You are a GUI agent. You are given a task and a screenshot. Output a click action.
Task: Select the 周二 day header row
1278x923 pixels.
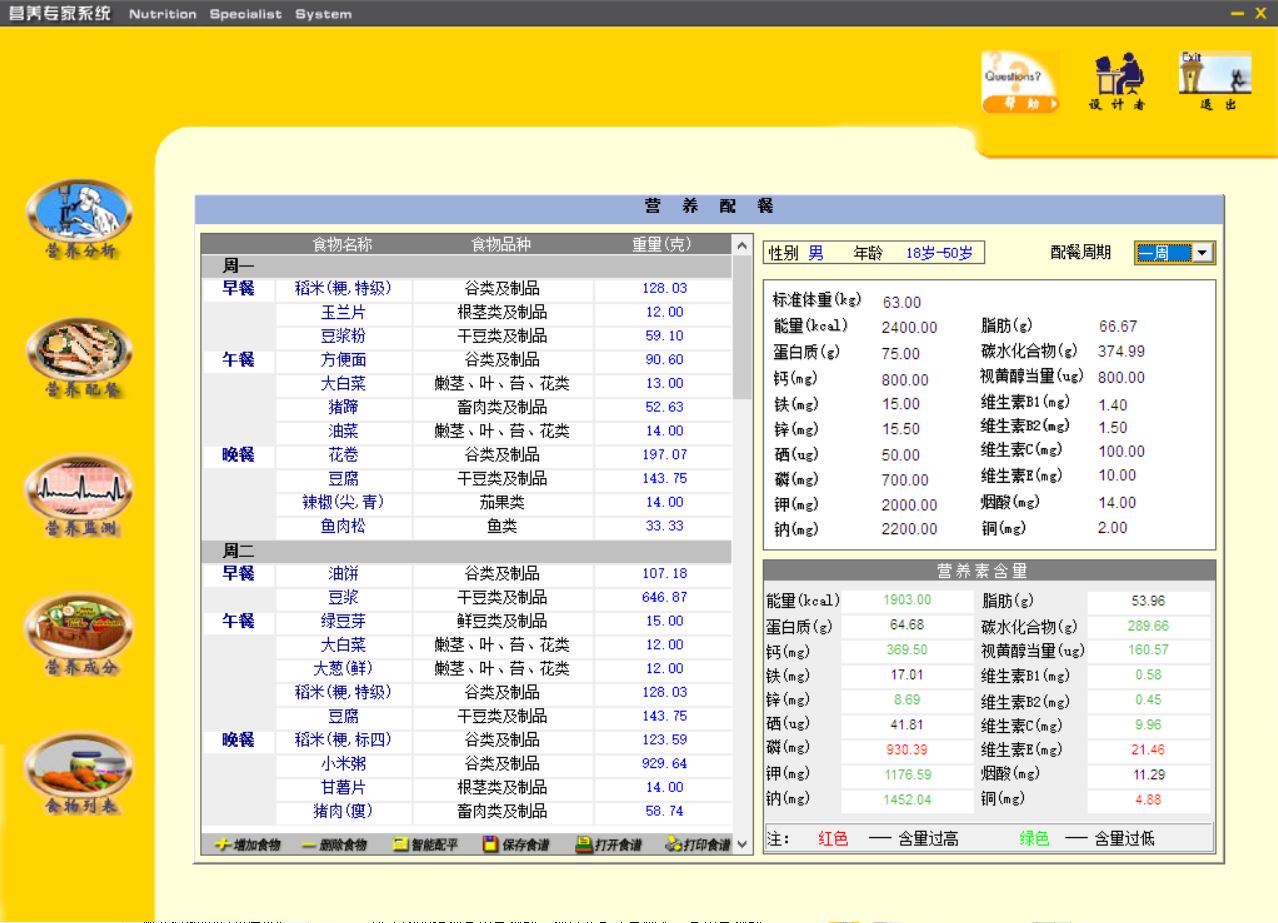coord(466,551)
